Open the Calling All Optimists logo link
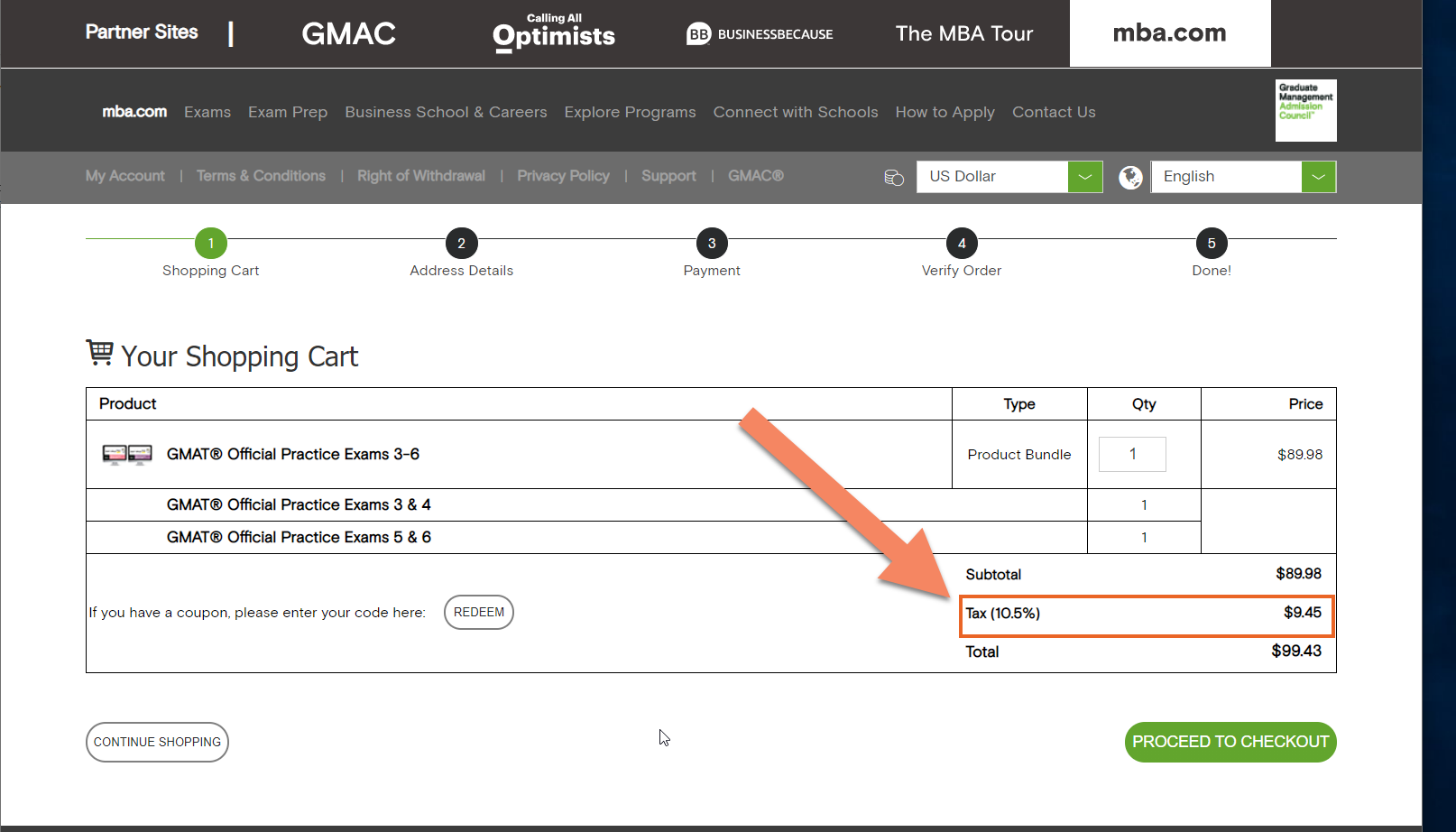The width and height of the screenshot is (1456, 832). coord(554,33)
